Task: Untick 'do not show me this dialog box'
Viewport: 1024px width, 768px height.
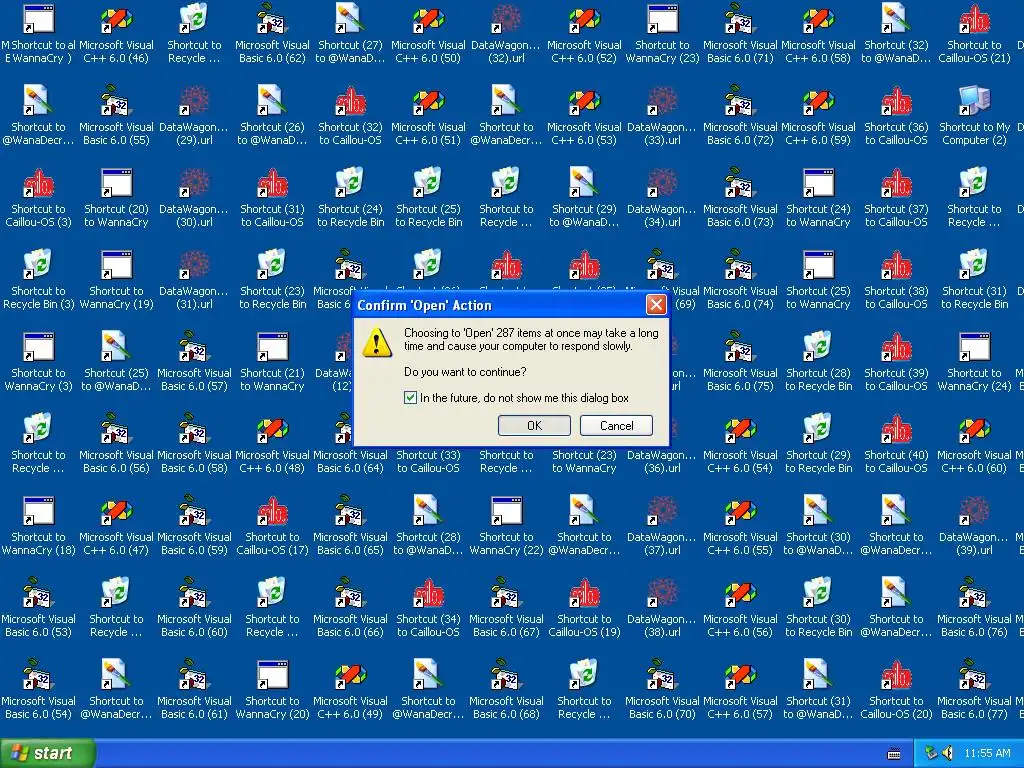Action: (x=410, y=398)
